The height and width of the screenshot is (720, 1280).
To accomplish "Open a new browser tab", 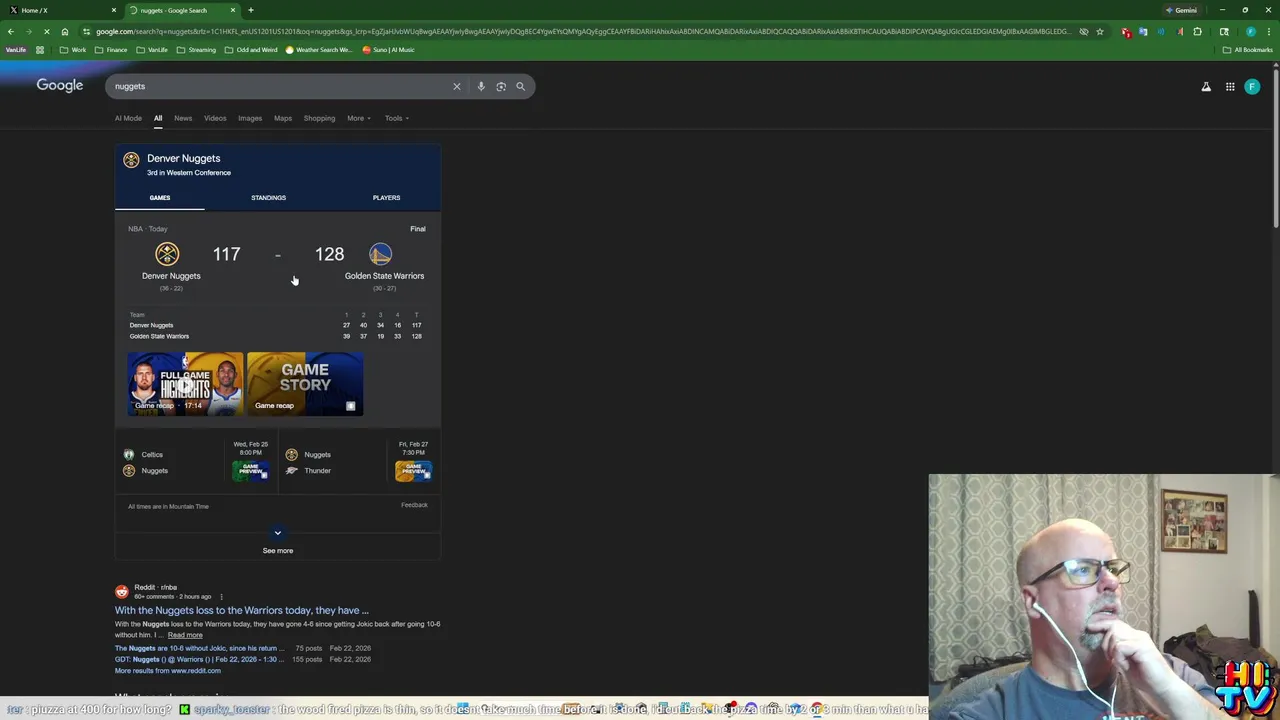I will [251, 10].
